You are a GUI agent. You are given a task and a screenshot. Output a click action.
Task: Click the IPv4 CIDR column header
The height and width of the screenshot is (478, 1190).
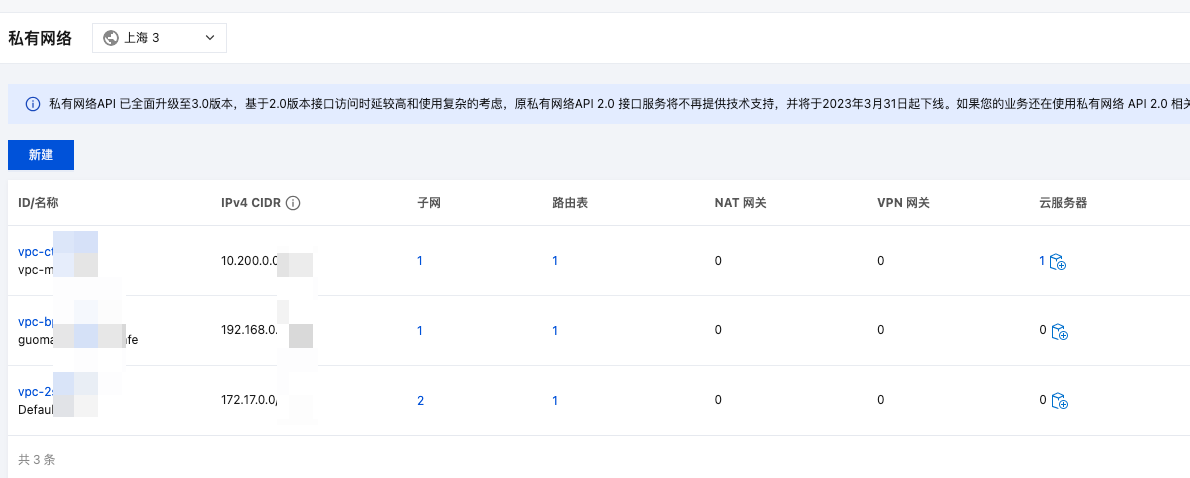click(251, 203)
